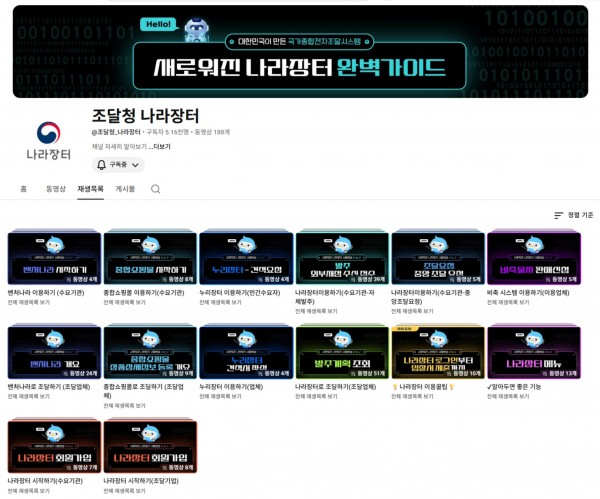Image resolution: width=600 pixels, height=499 pixels.
Task: Open the 나라장터 메뉴 playlist thumbnail
Action: click(x=534, y=352)
